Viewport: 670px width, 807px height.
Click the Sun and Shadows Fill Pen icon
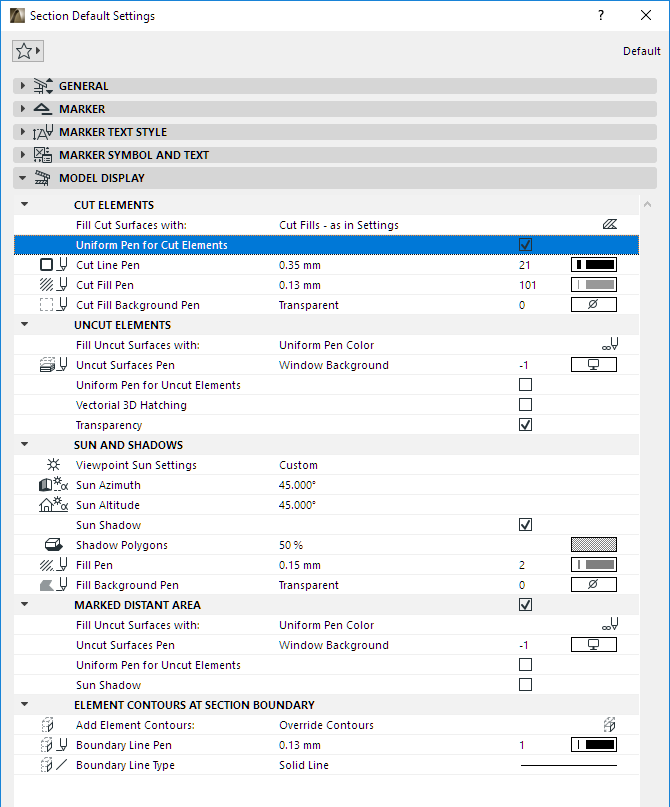point(54,565)
